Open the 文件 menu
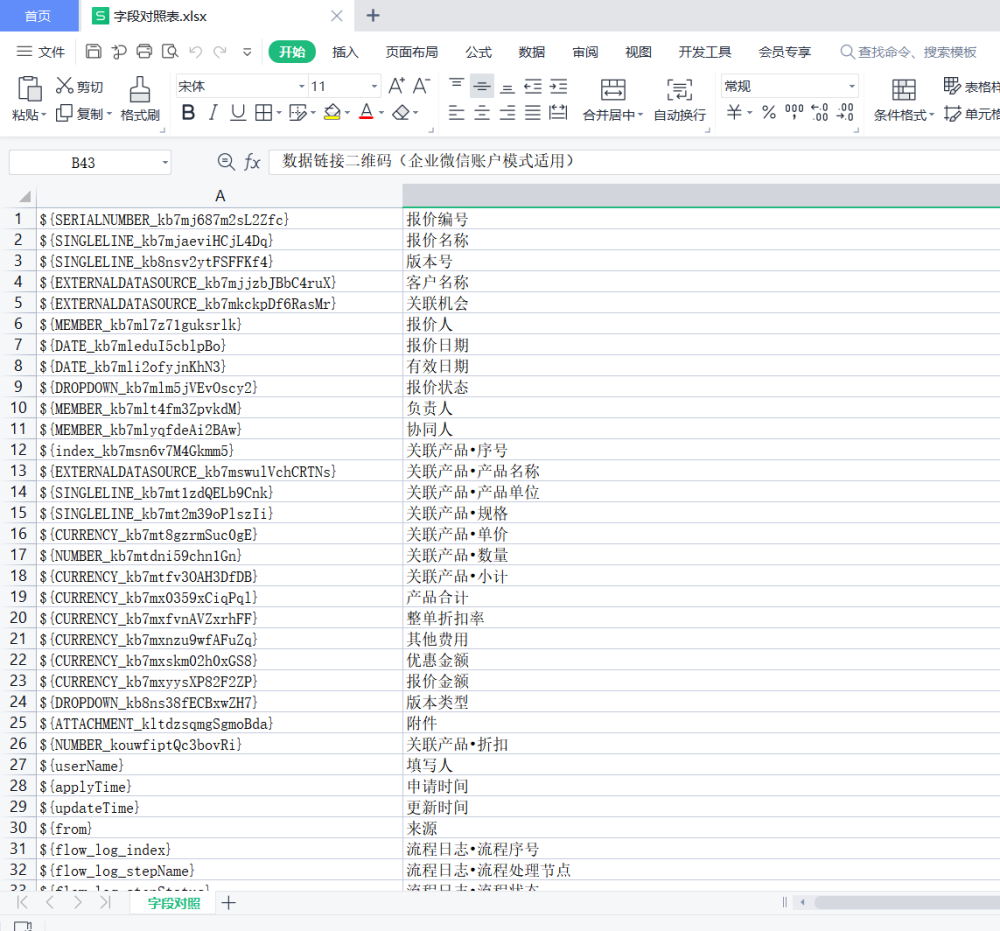The image size is (1000, 931). point(41,52)
